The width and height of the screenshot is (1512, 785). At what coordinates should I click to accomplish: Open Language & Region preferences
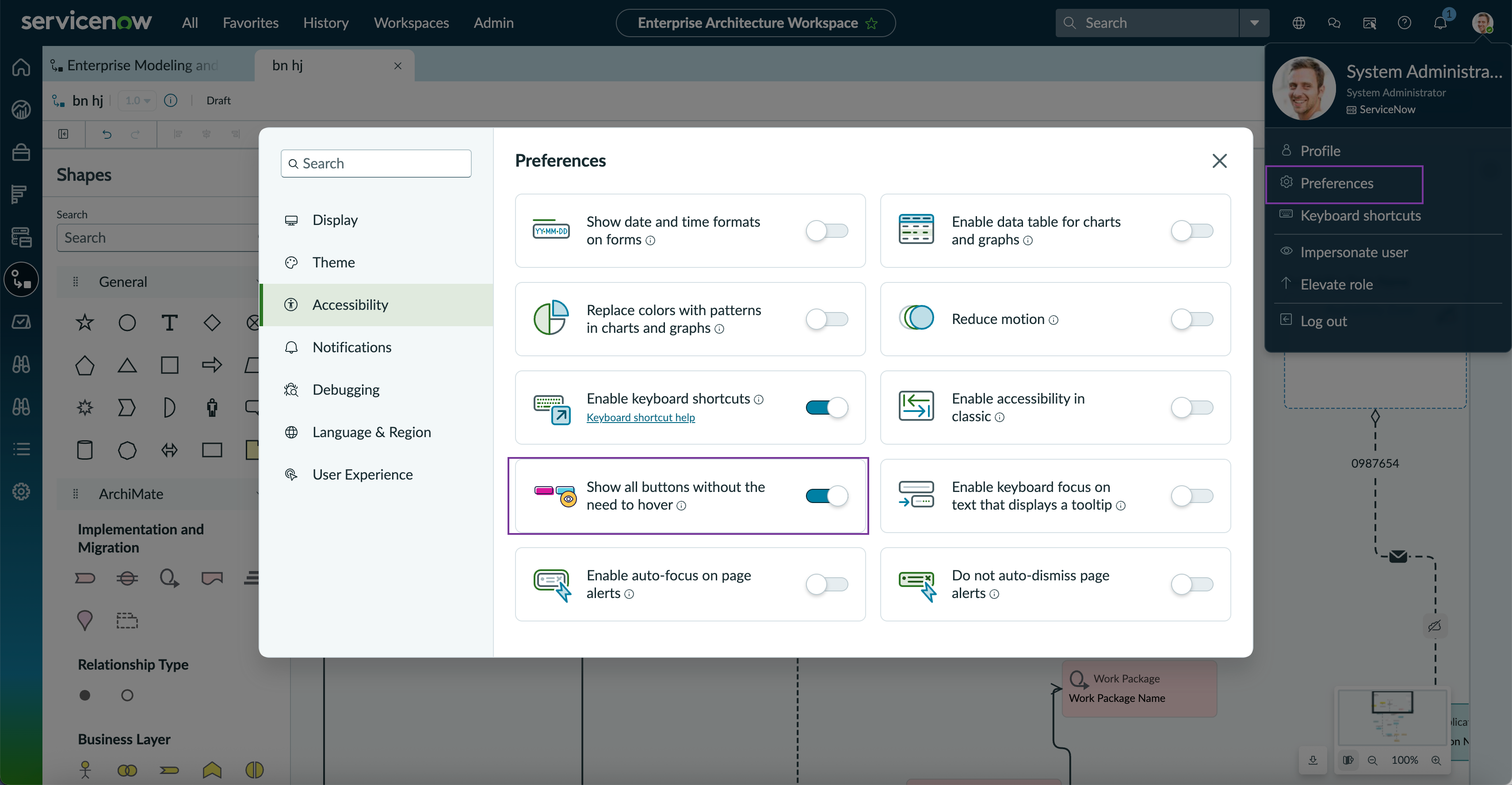tap(376, 432)
